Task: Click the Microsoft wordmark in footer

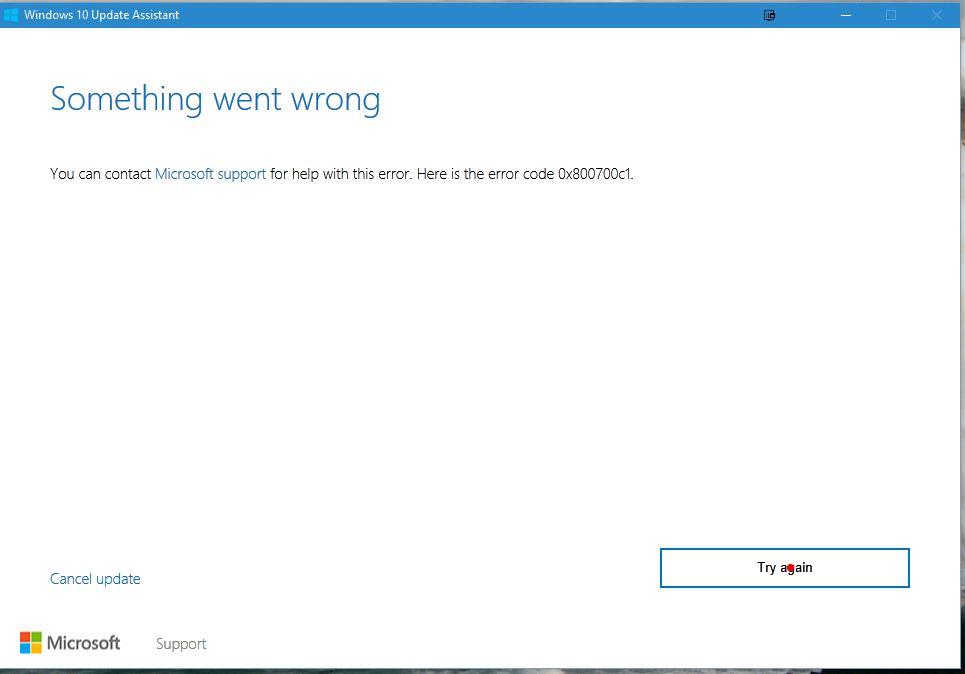Action: 84,643
